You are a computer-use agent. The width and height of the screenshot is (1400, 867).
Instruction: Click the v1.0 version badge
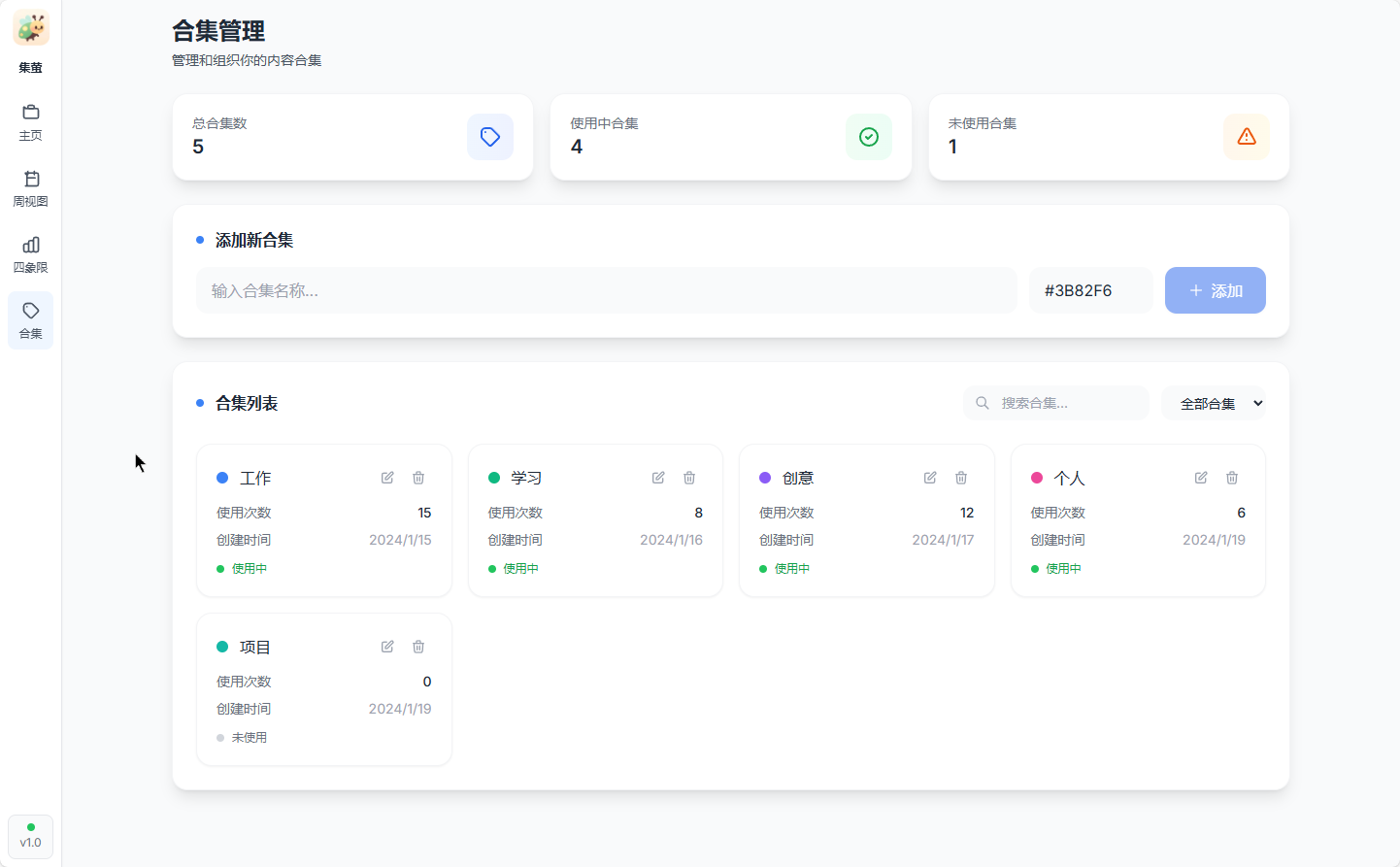coord(31,837)
